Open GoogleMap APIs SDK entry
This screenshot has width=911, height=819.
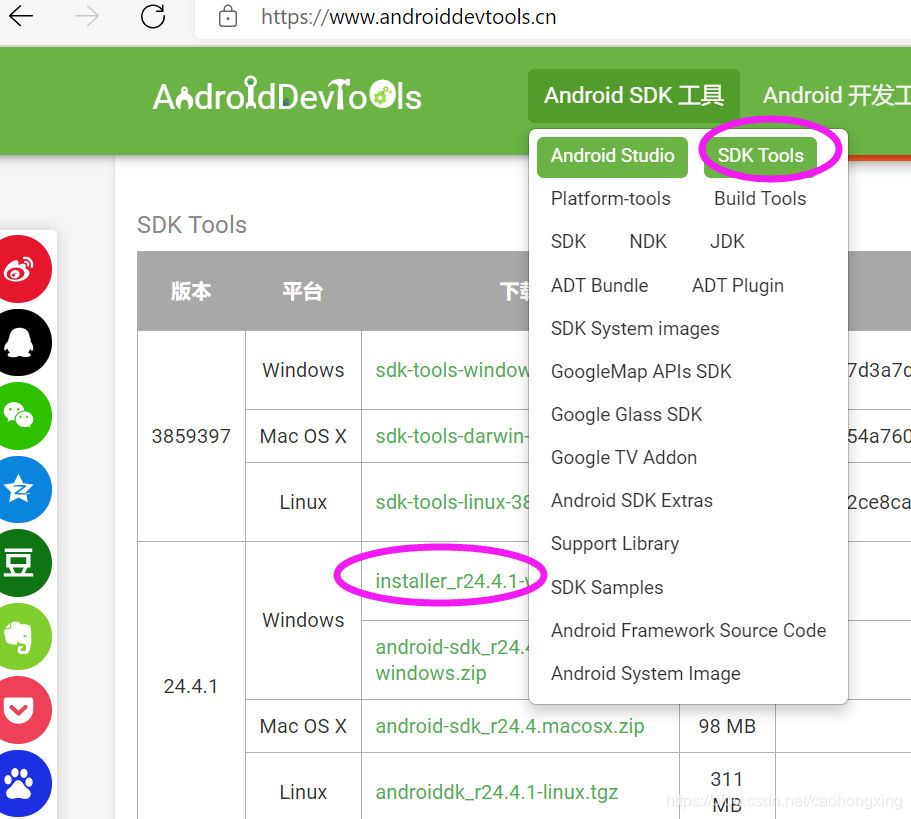[x=641, y=372]
